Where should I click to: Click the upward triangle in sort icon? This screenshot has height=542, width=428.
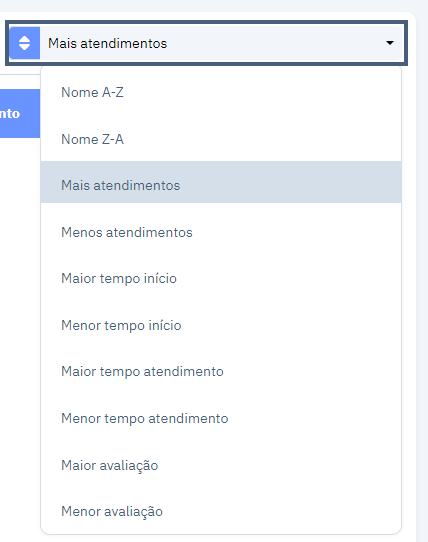pos(24,39)
